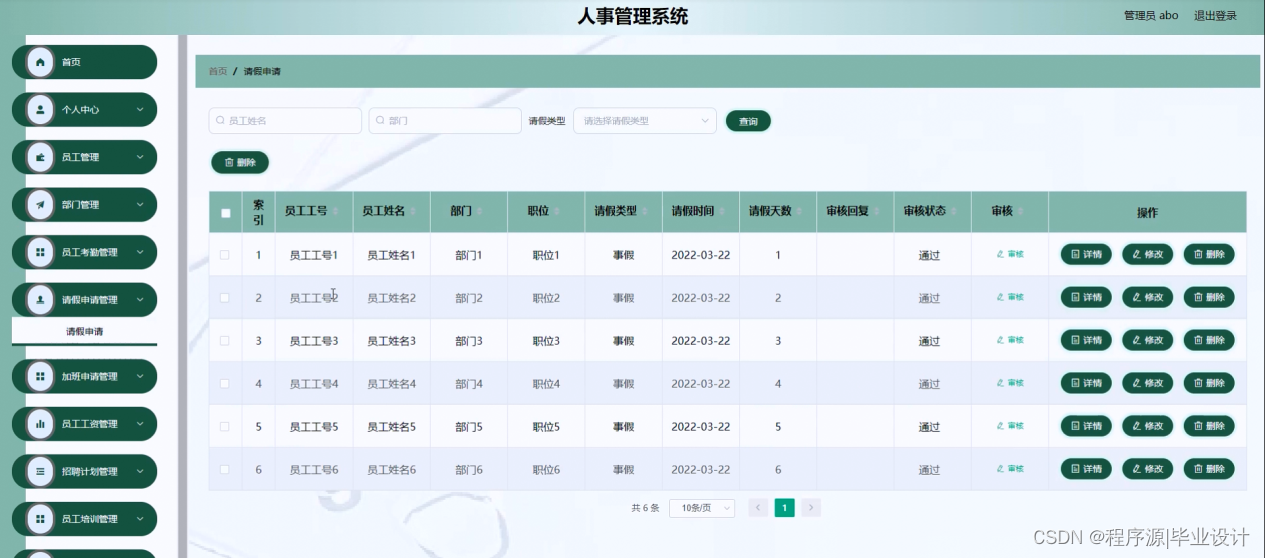Open 详情 for 员工工号1 row
The height and width of the screenshot is (558, 1265).
click(x=1086, y=255)
